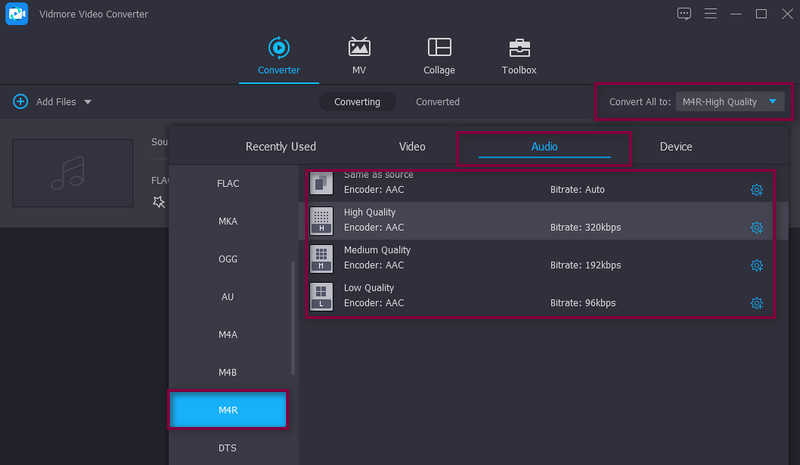Open settings gear for Same as source
This screenshot has height=465, width=800.
(756, 190)
